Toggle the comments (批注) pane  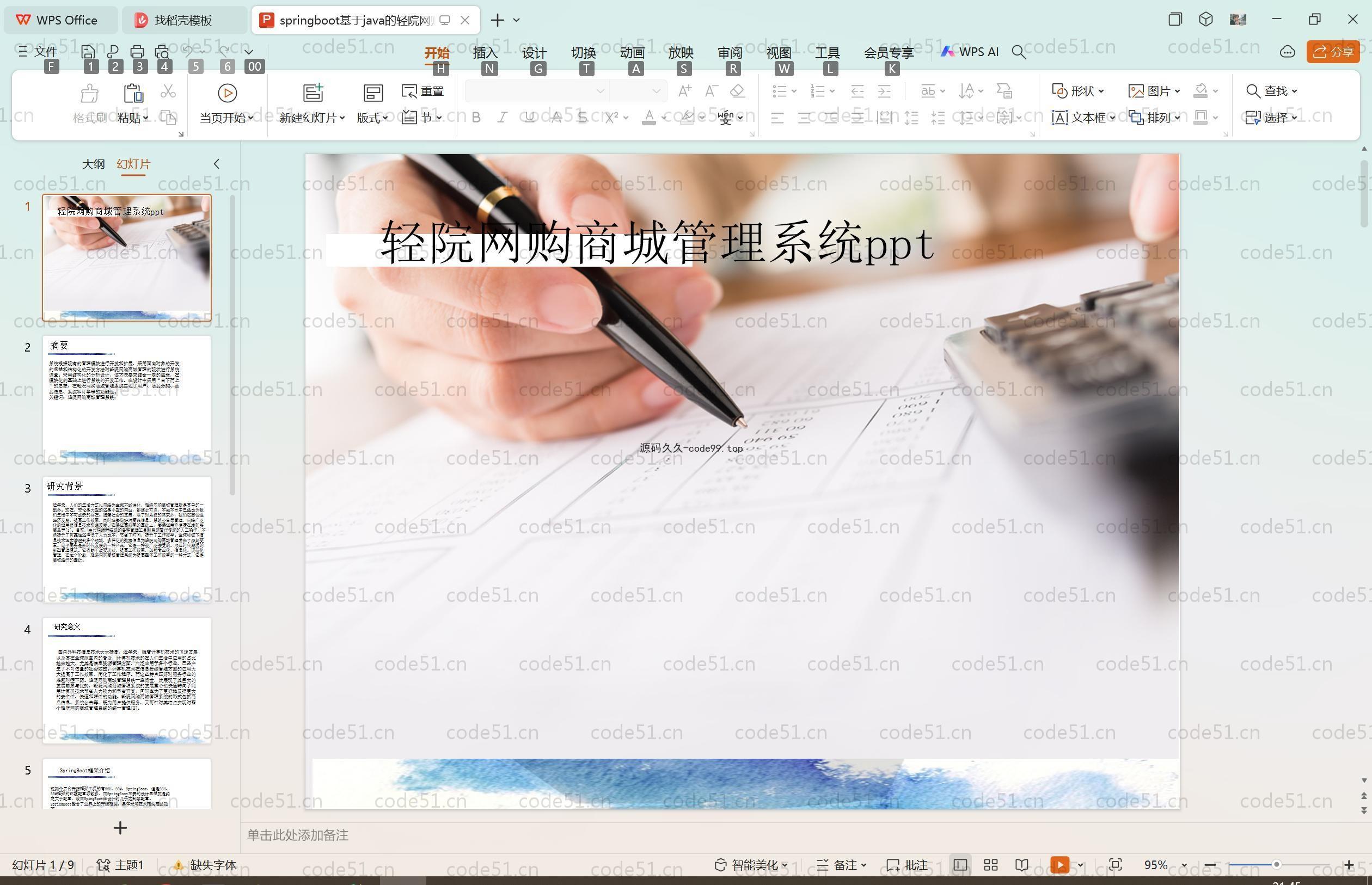coord(907,865)
